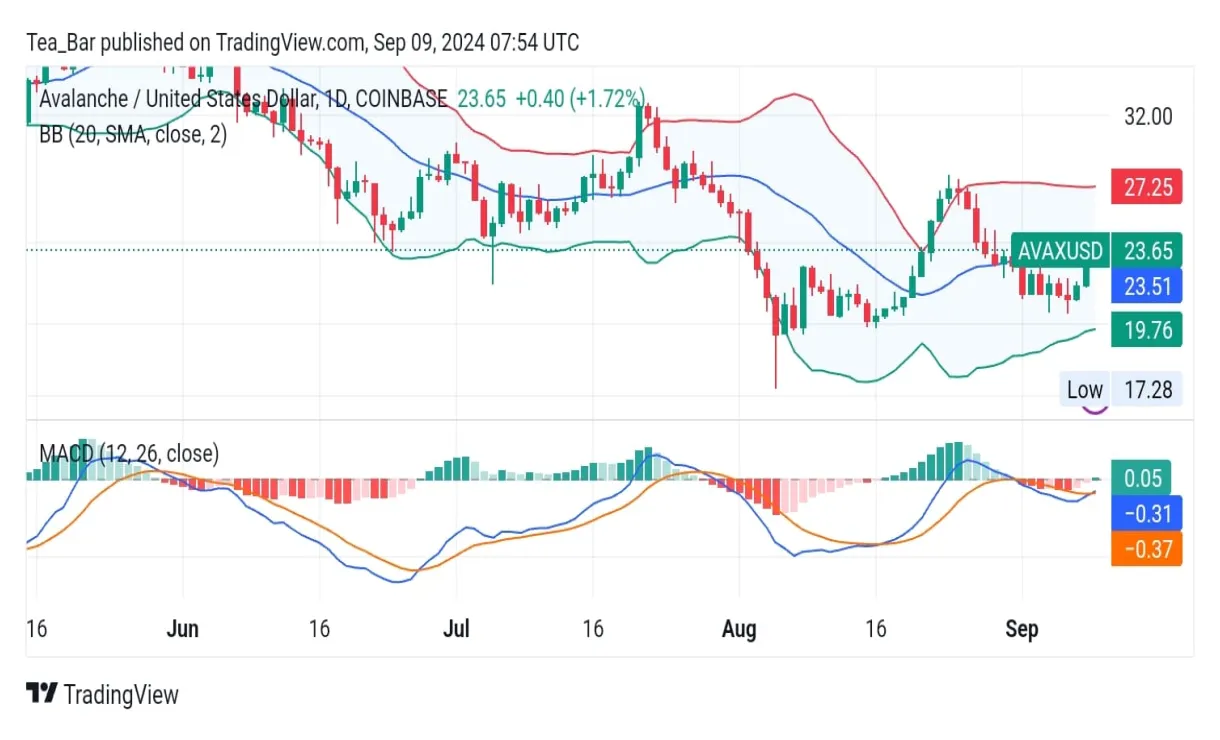Click the green lower band tag 19.76
1220x740 pixels.
(x=1147, y=330)
